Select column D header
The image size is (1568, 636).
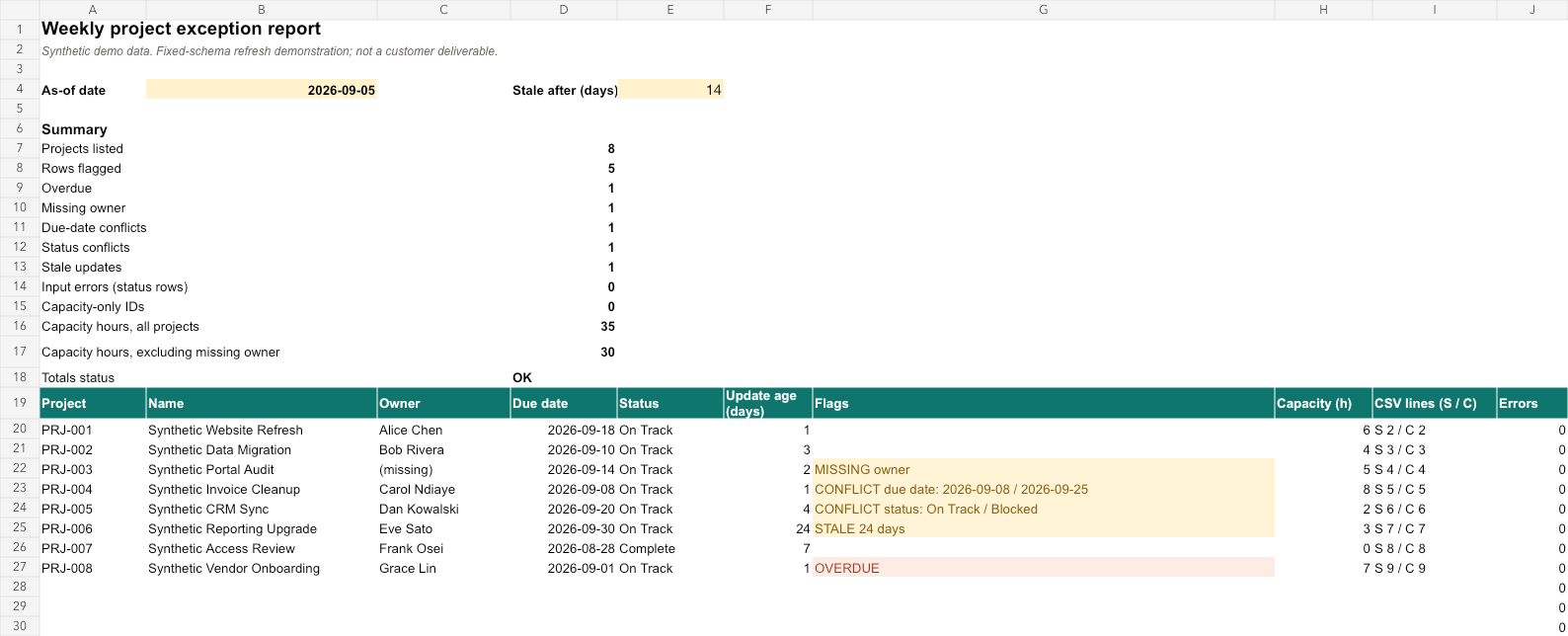point(563,10)
